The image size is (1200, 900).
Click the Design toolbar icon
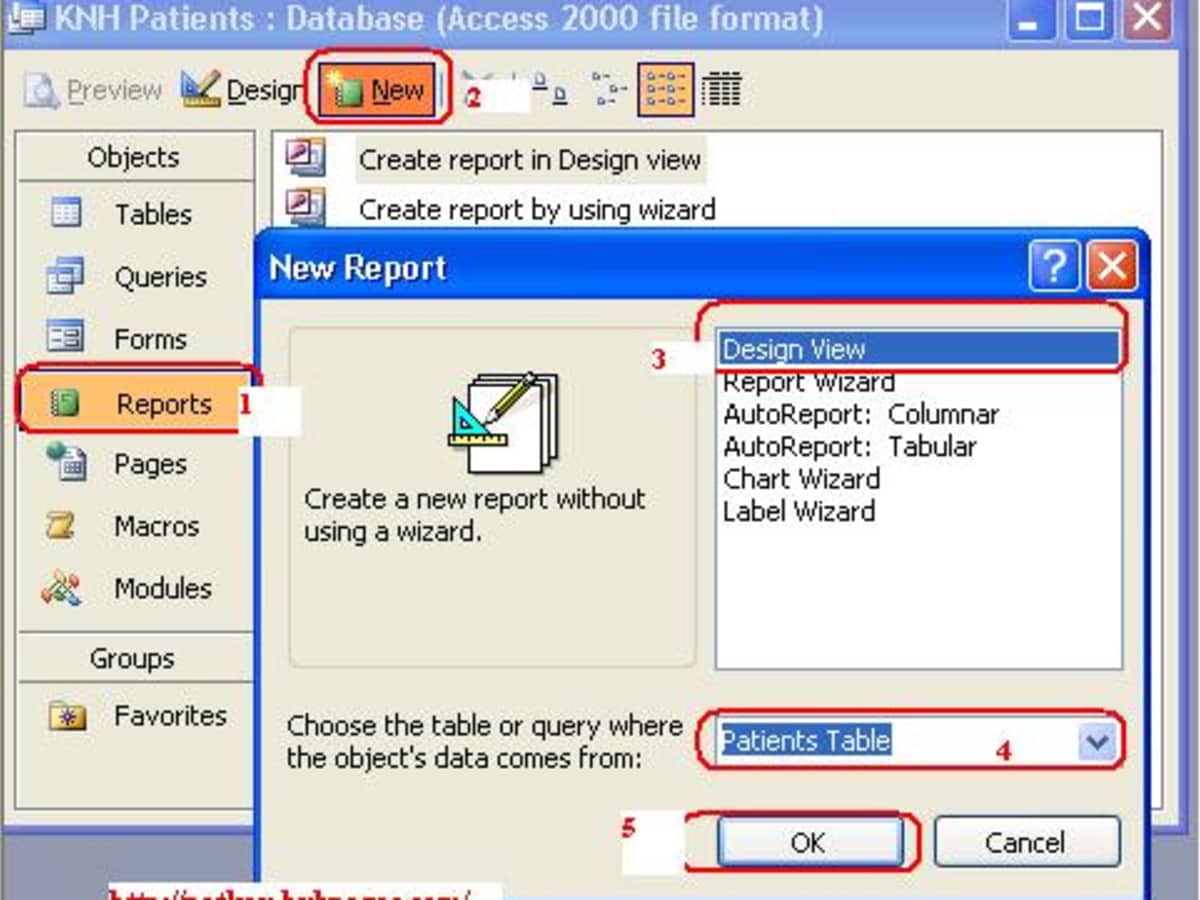click(x=233, y=89)
